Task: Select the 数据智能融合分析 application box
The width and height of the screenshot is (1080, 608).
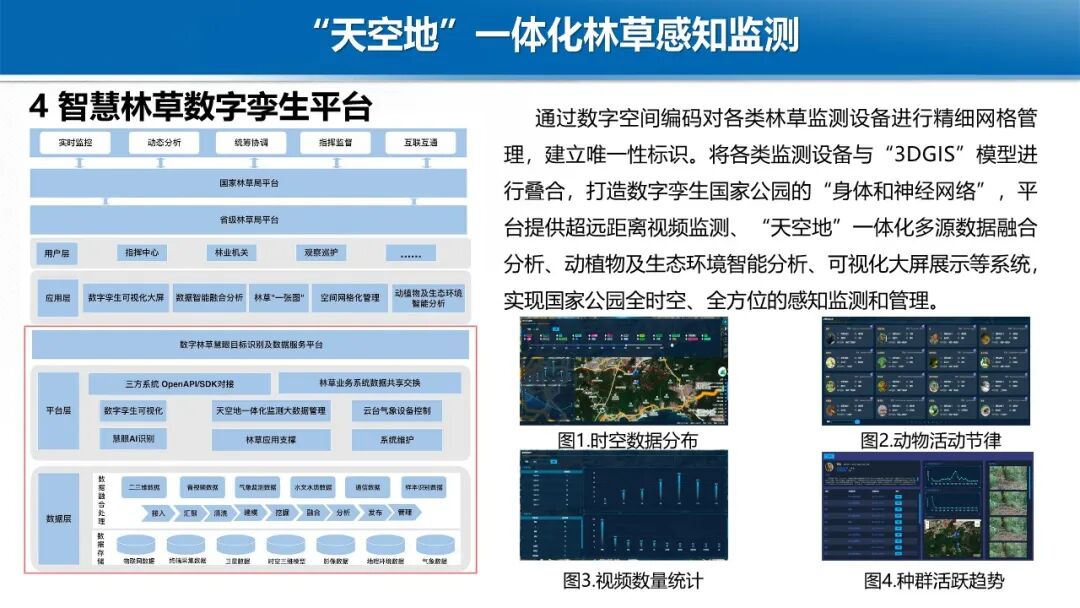Action: pyautogui.click(x=209, y=298)
